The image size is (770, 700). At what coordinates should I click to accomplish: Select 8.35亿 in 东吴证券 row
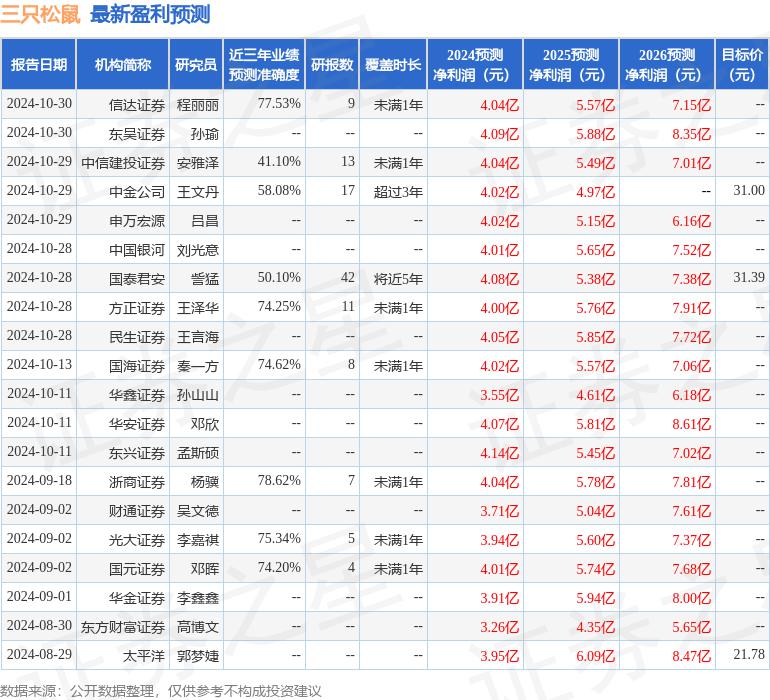pos(691,134)
